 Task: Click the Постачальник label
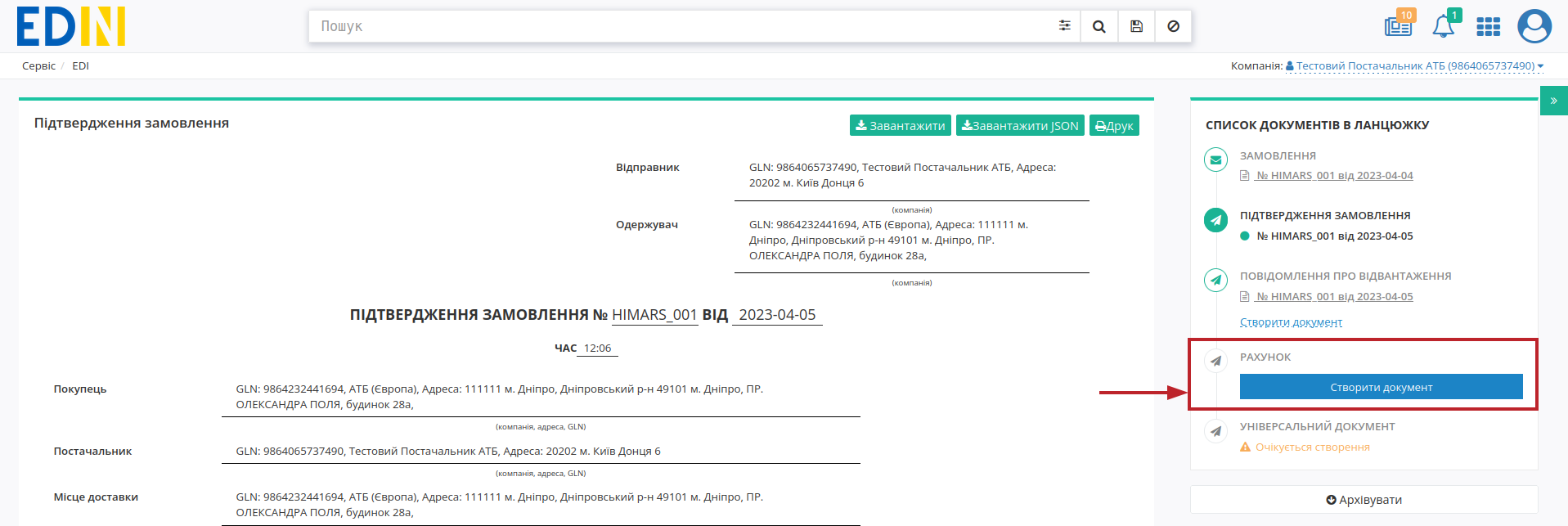[92, 452]
